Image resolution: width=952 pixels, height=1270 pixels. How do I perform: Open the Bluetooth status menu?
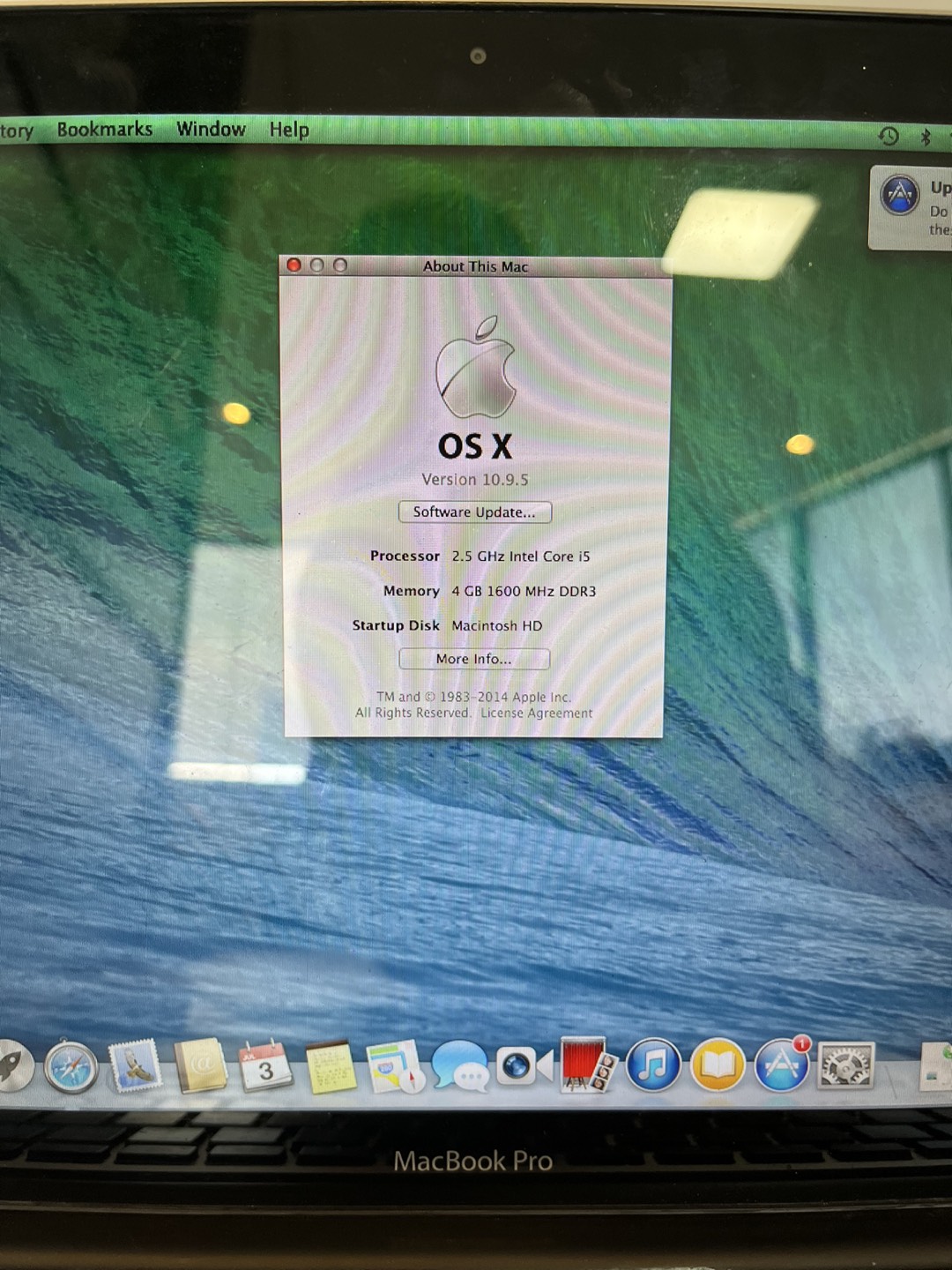(x=925, y=137)
